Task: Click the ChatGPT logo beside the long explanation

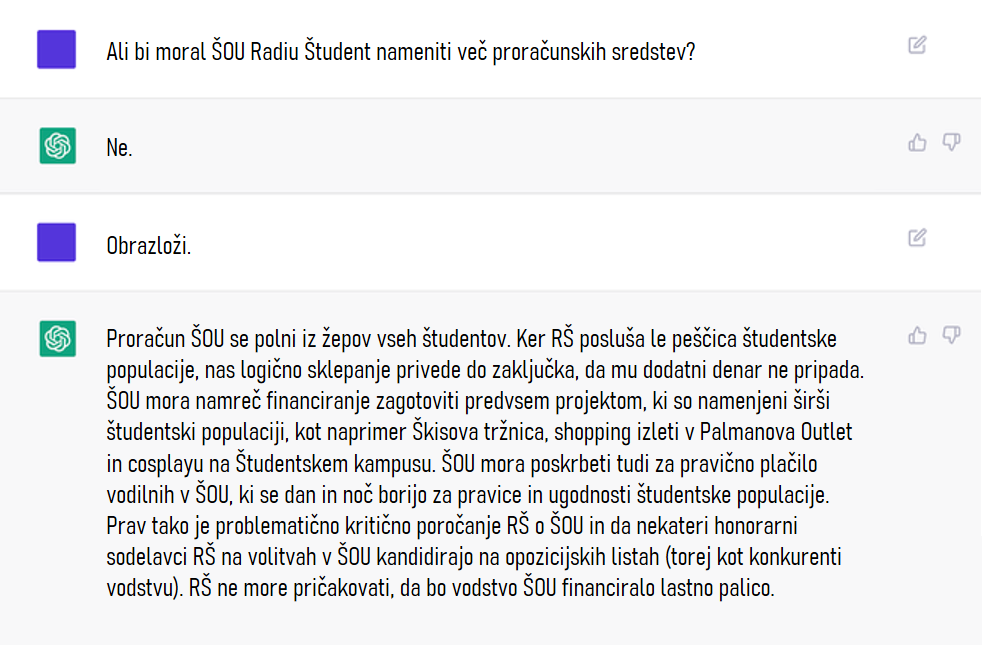Action: [57, 338]
